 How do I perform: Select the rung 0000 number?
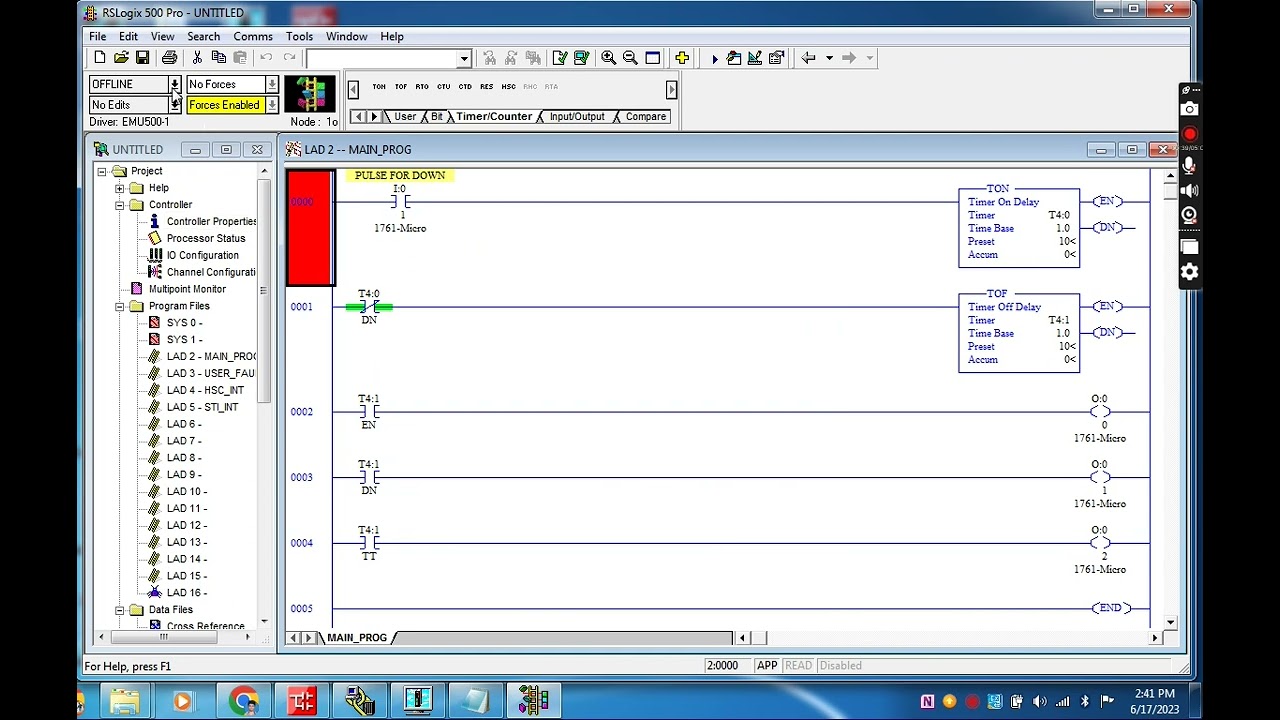point(301,202)
